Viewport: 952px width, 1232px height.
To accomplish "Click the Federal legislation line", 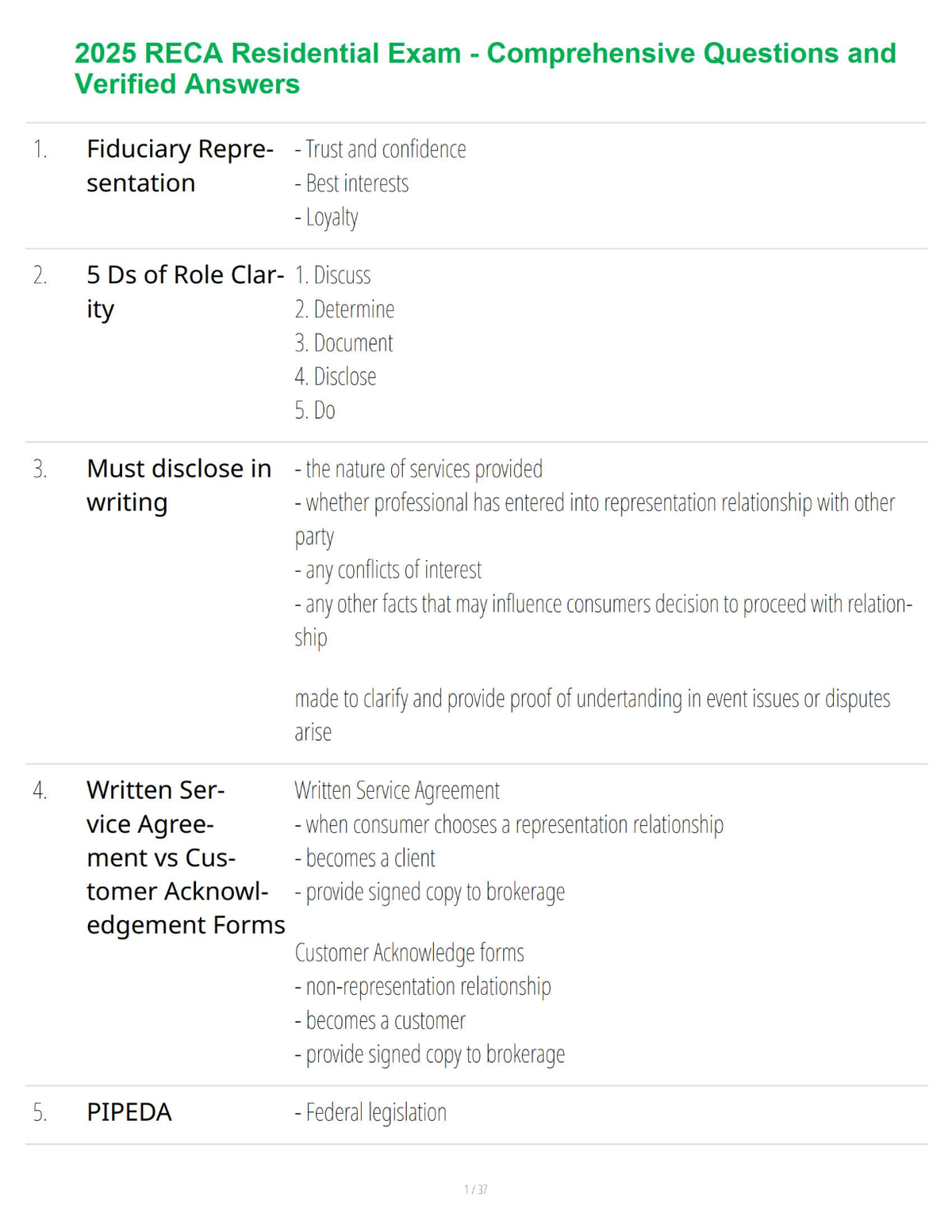I will (370, 1113).
